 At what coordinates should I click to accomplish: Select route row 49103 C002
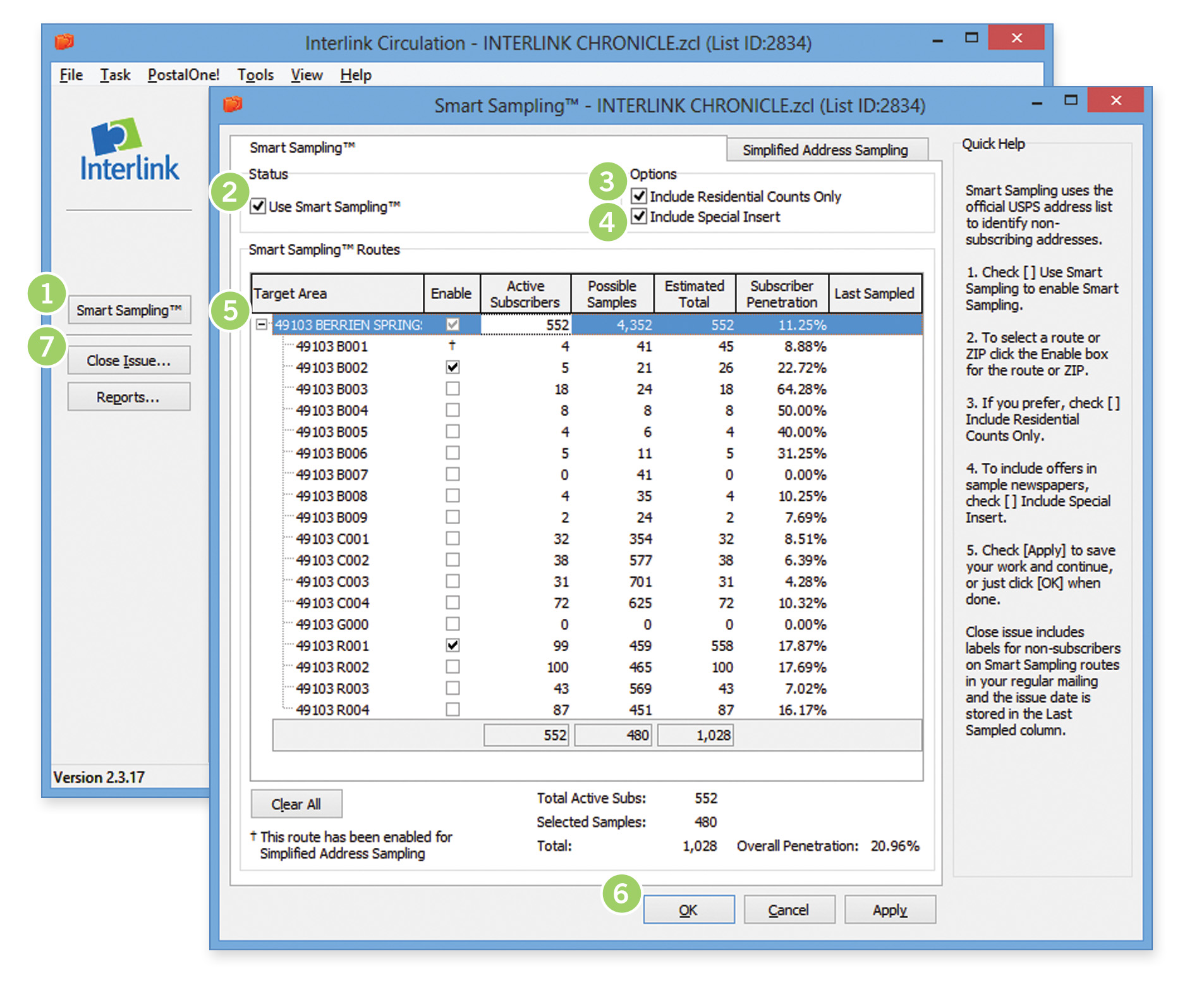[x=597, y=560]
